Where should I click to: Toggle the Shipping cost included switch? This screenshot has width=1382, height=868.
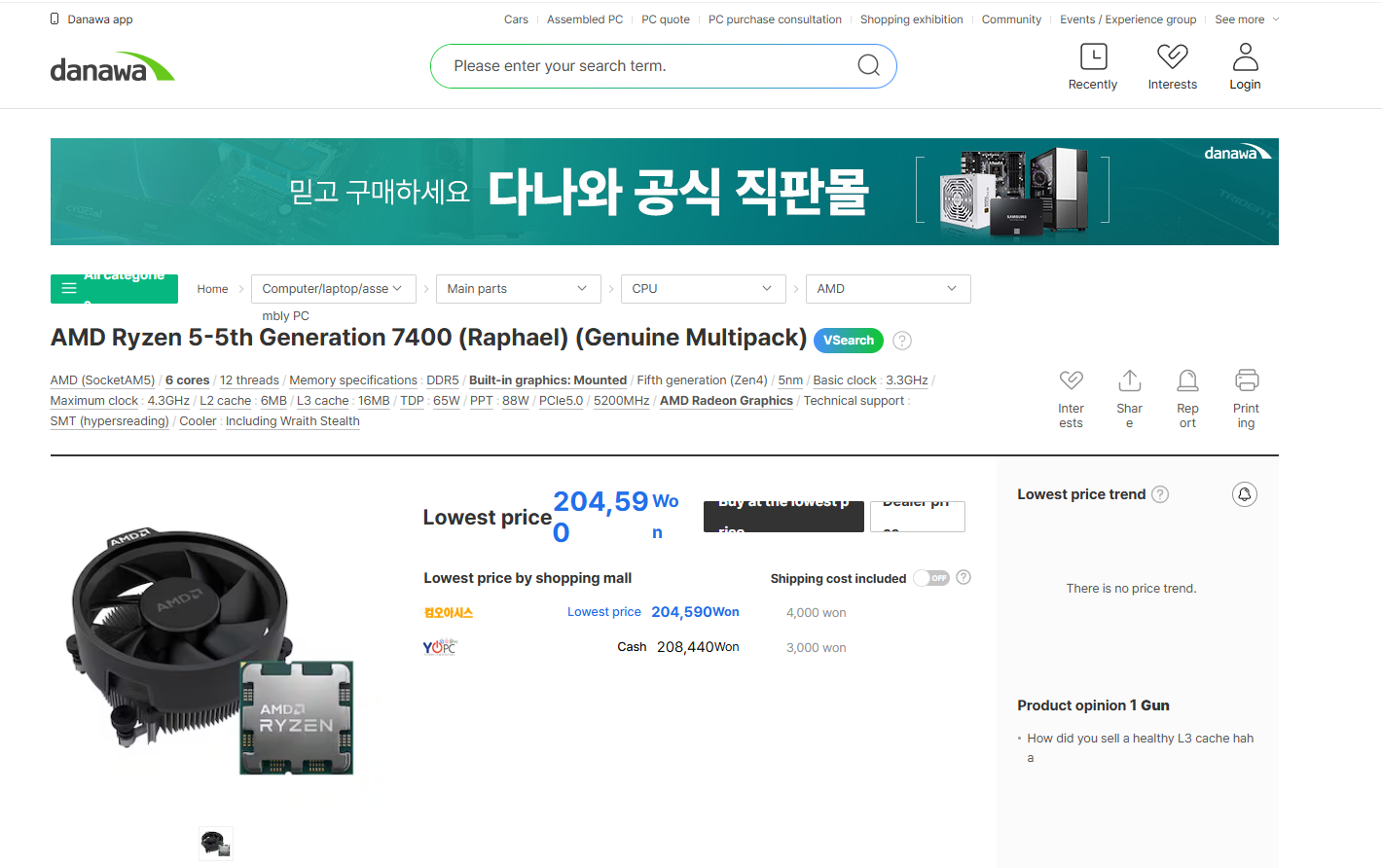(931, 578)
